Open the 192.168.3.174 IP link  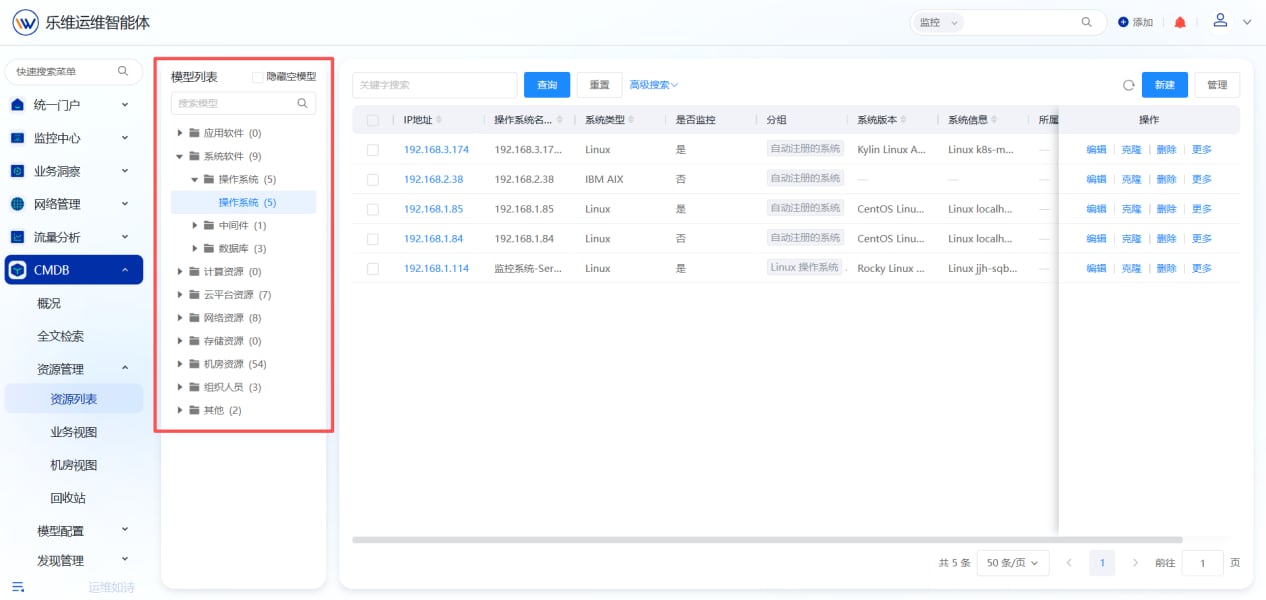436,150
